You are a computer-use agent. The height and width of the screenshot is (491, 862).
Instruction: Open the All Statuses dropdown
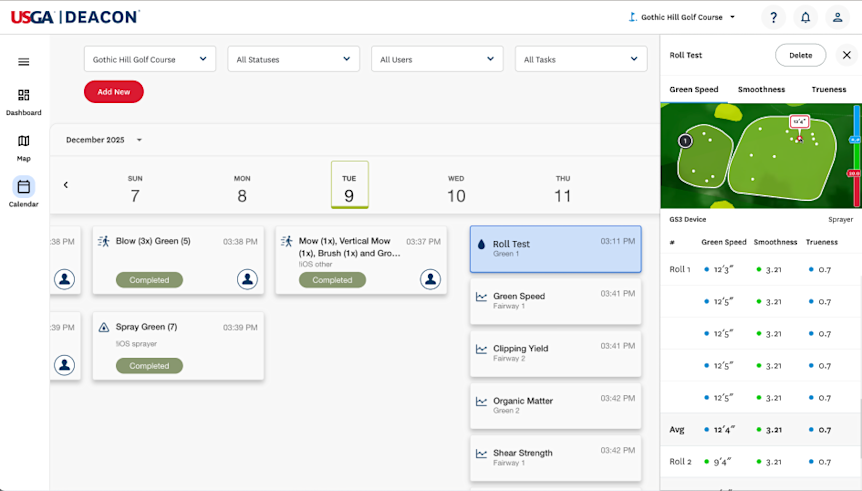coord(294,59)
